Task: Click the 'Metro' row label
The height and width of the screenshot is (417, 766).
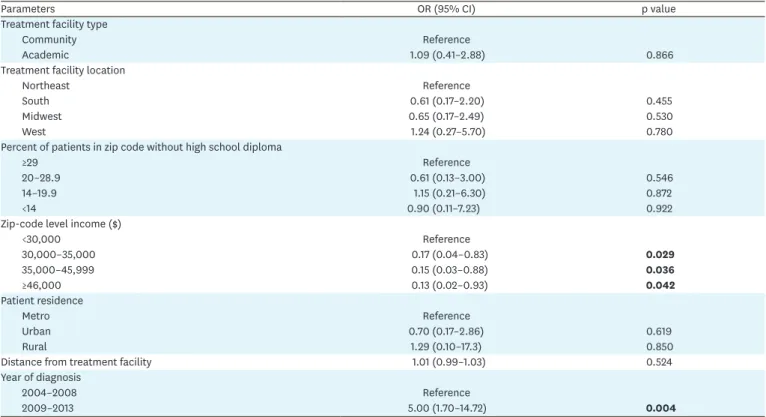Action: coord(36,316)
